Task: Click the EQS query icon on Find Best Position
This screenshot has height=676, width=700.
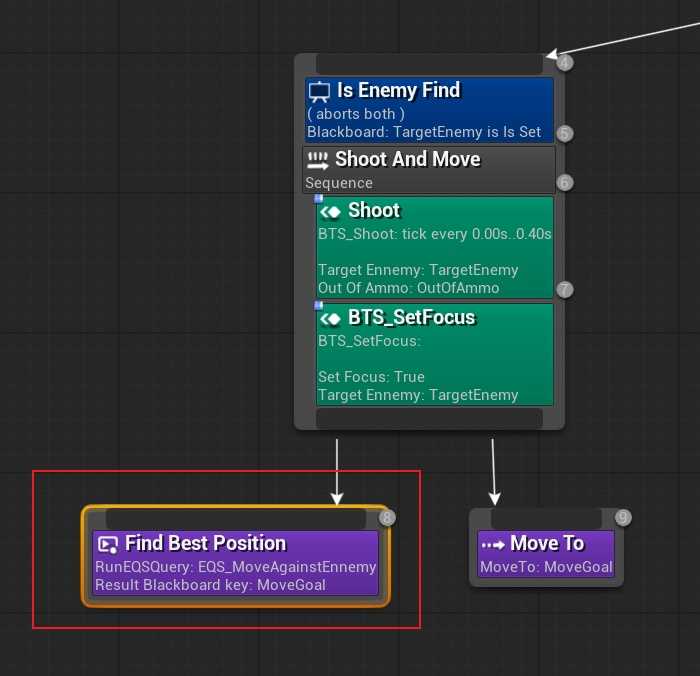Action: (108, 544)
